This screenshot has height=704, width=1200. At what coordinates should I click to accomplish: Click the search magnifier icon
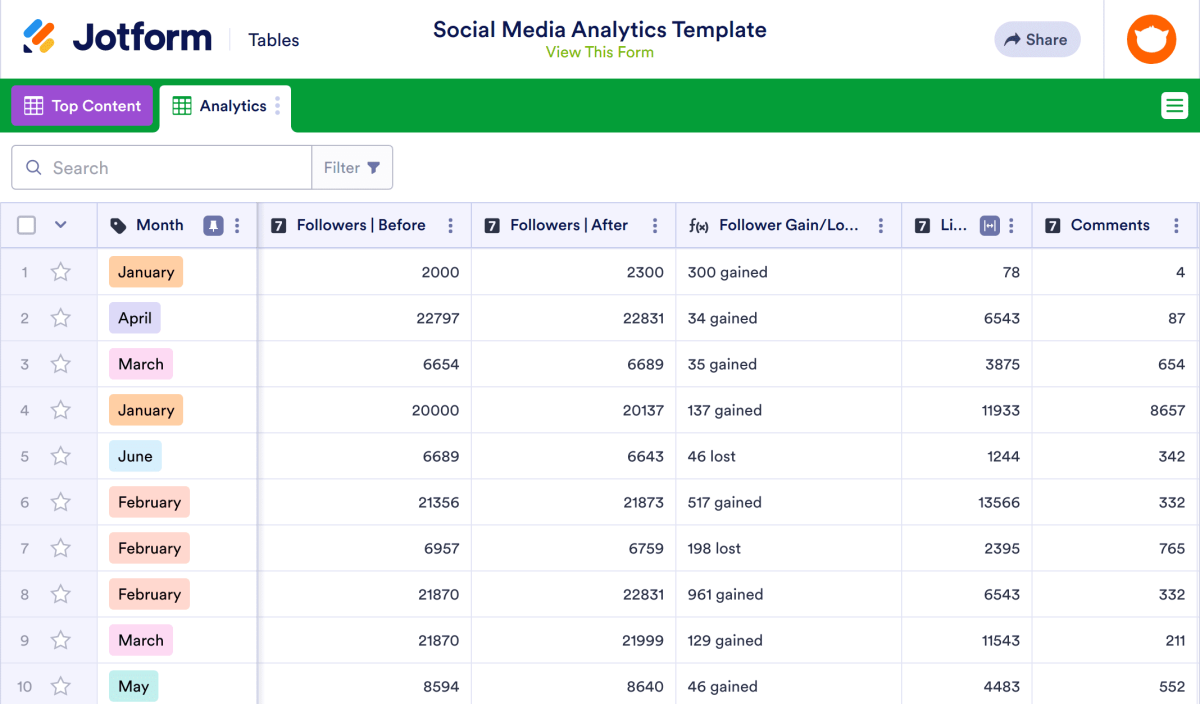point(36,167)
